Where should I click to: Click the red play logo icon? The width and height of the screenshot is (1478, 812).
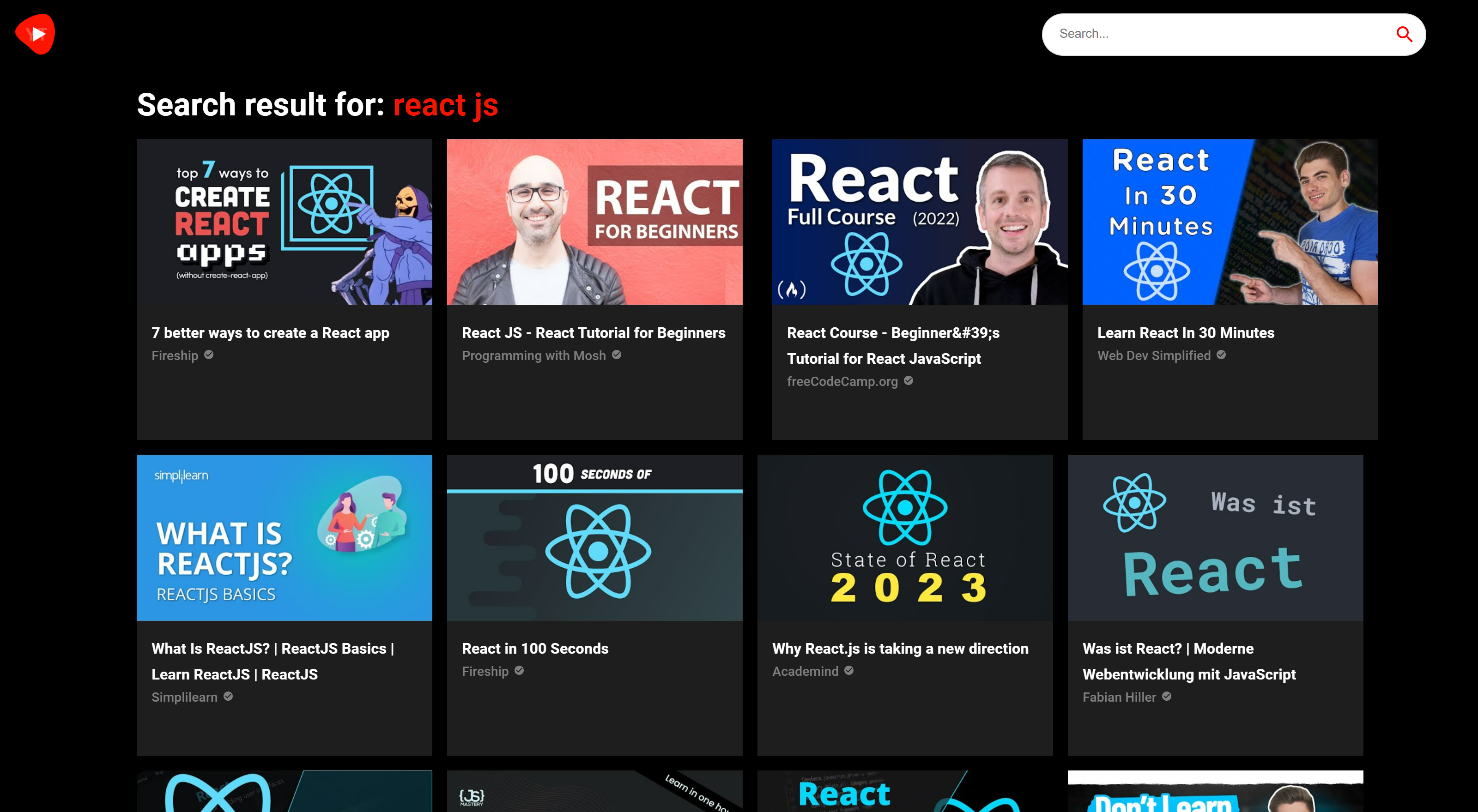35,34
